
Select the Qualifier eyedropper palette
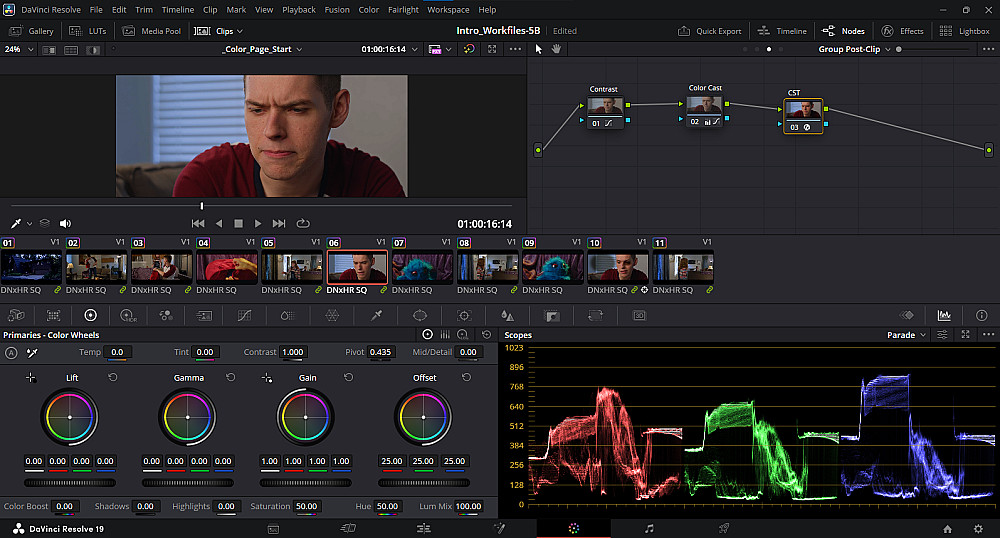377,315
